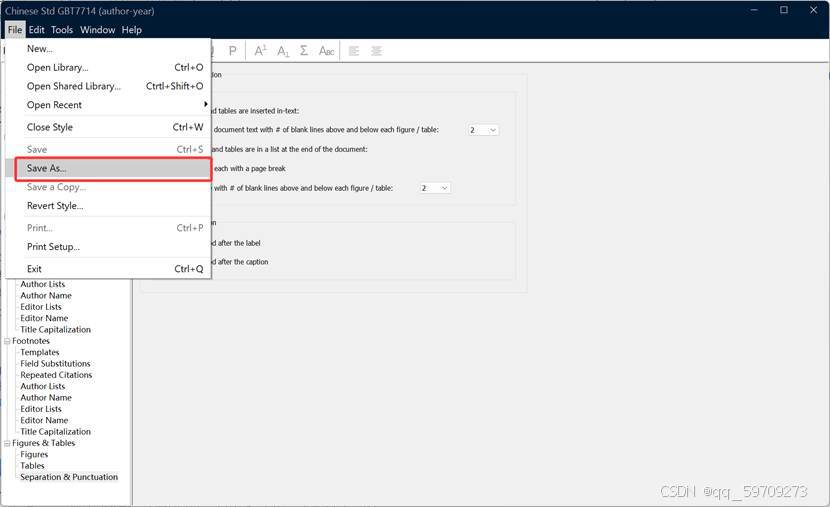Minimize the style editor window
Viewport: 830px width, 507px height.
pos(754,10)
